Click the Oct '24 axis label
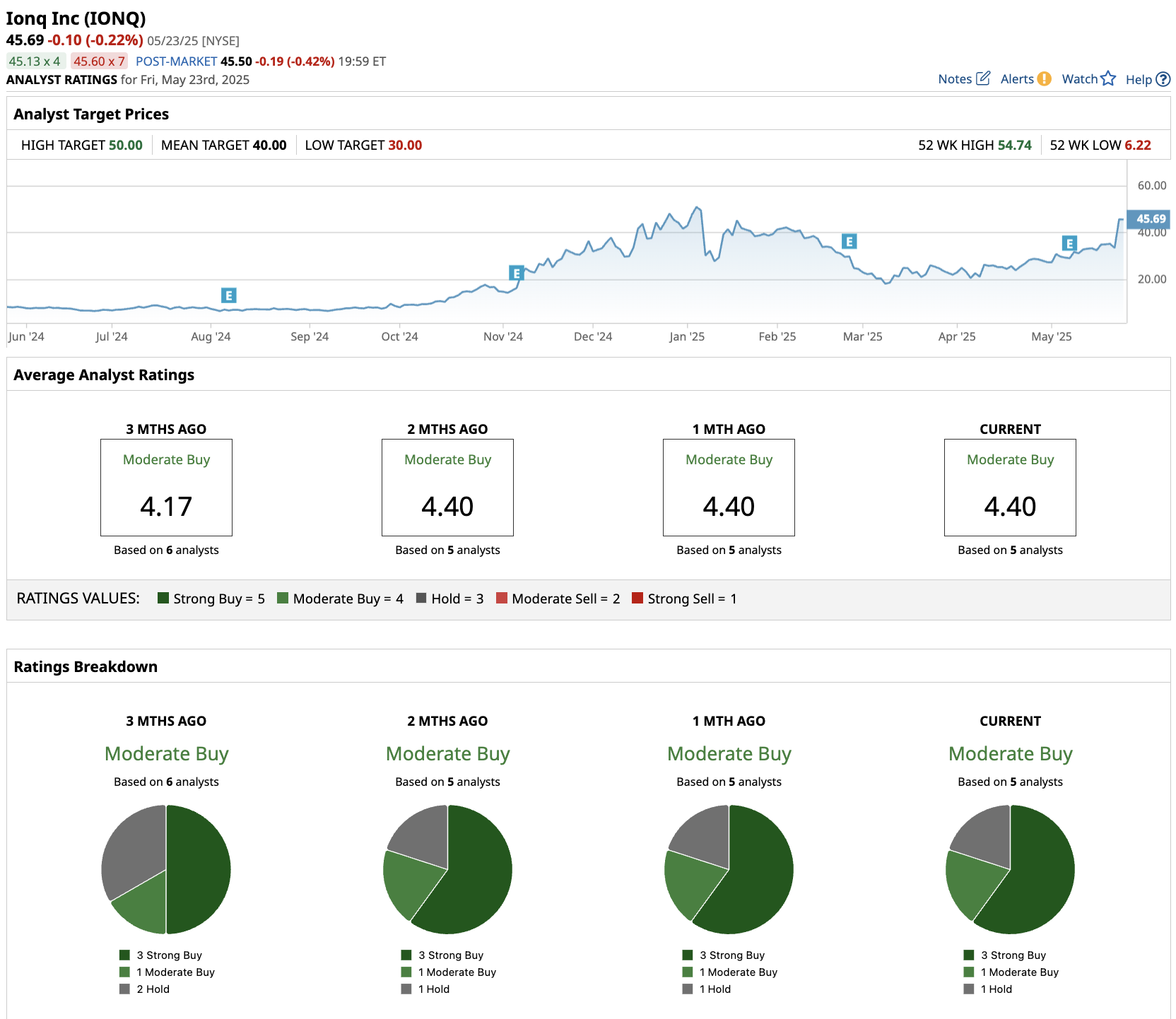This screenshot has width=1176, height=1019. point(399,336)
